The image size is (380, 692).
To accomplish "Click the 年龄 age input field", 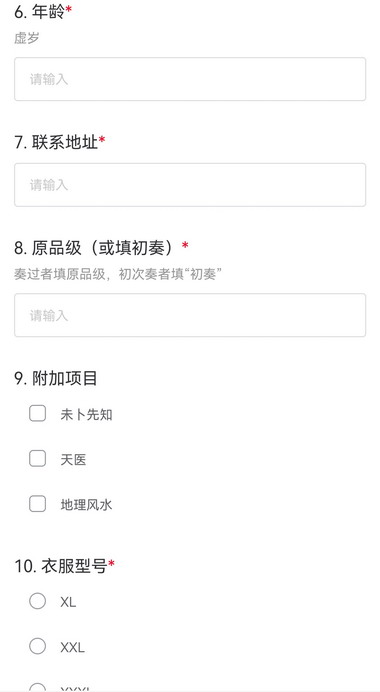I will 190,79.
